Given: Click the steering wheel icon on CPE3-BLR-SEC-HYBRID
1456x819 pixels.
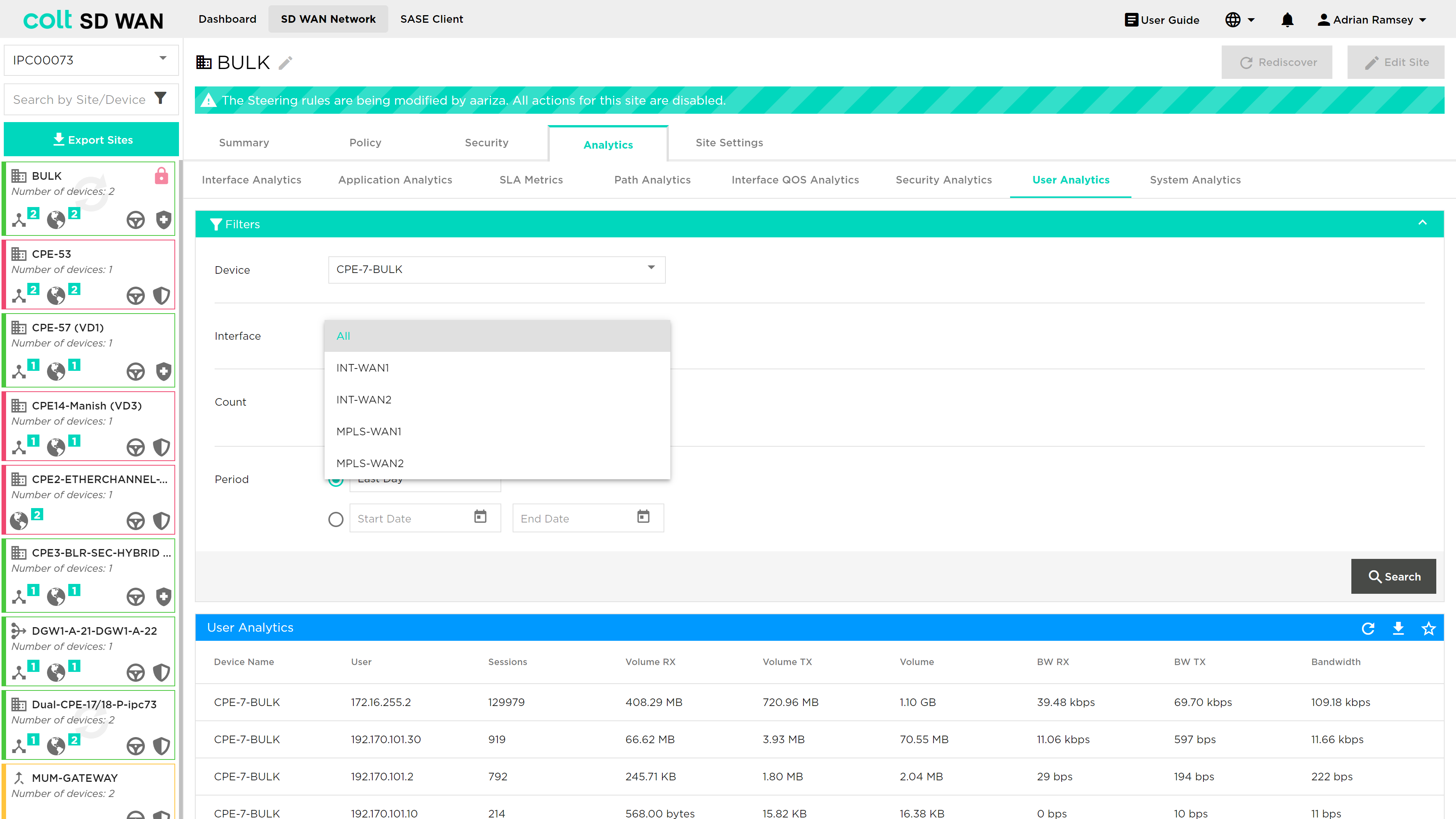Looking at the screenshot, I should pyautogui.click(x=136, y=597).
